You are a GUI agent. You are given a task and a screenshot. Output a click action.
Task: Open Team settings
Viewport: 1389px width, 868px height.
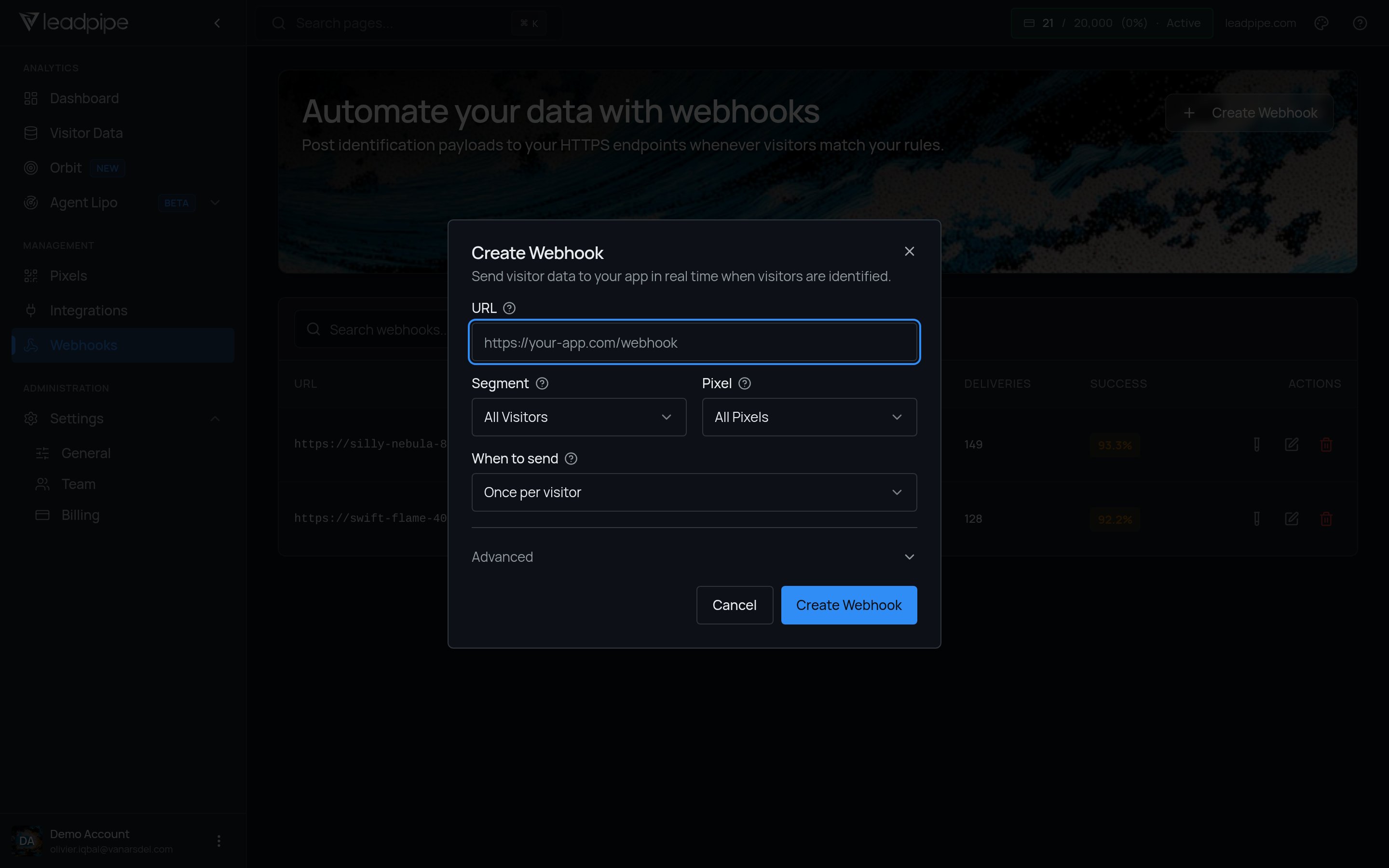tap(129, 484)
